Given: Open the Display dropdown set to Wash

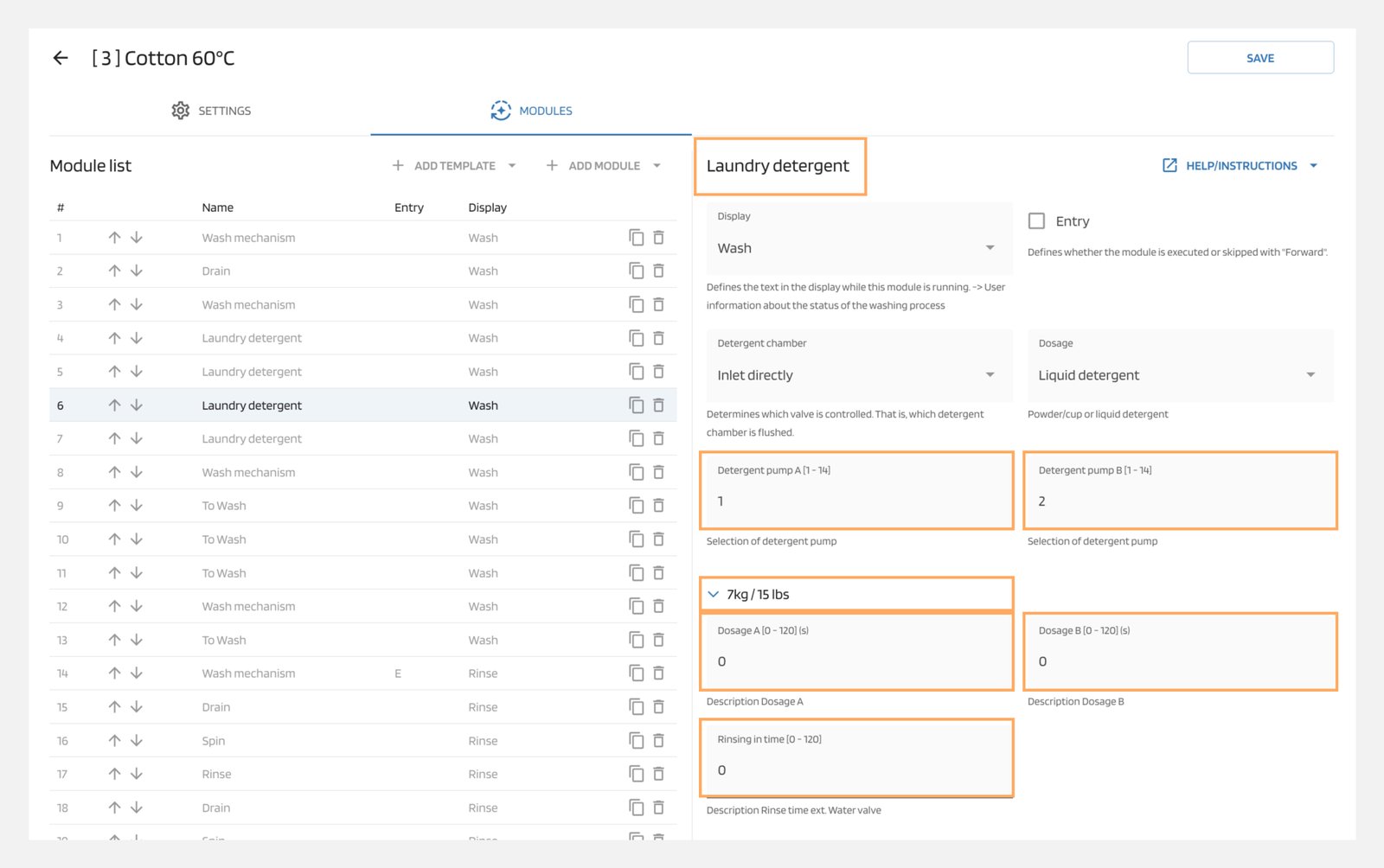Looking at the screenshot, I should click(858, 248).
